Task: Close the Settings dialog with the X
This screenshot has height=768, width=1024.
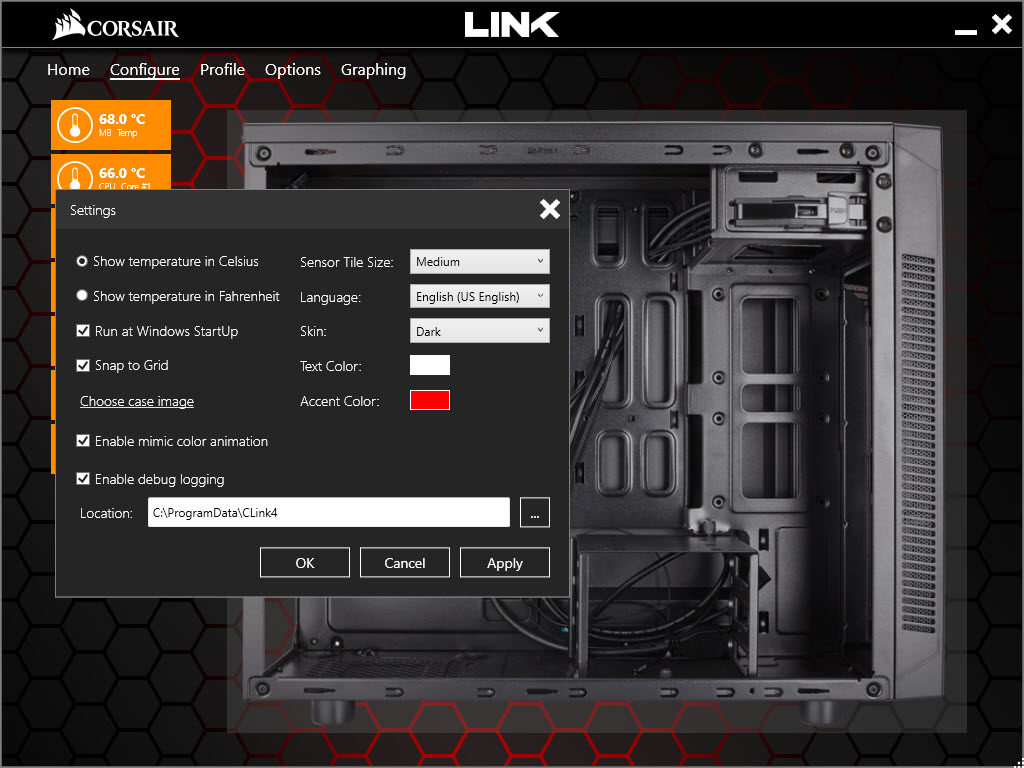Action: (550, 209)
